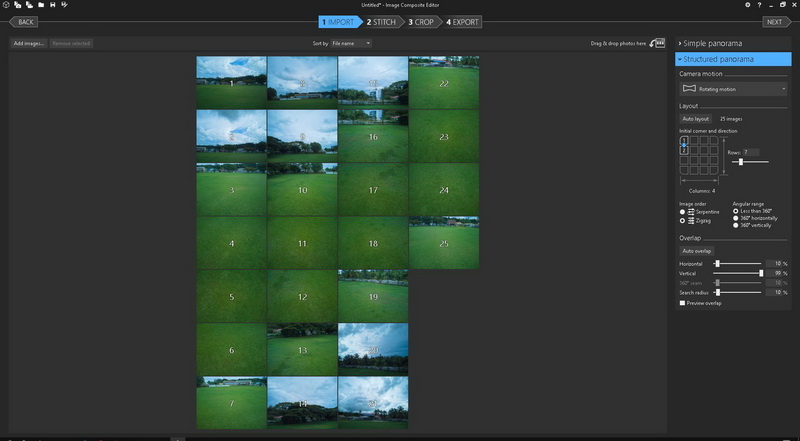Click the Auto overlap button
This screenshot has width=800, height=441.
click(x=697, y=251)
